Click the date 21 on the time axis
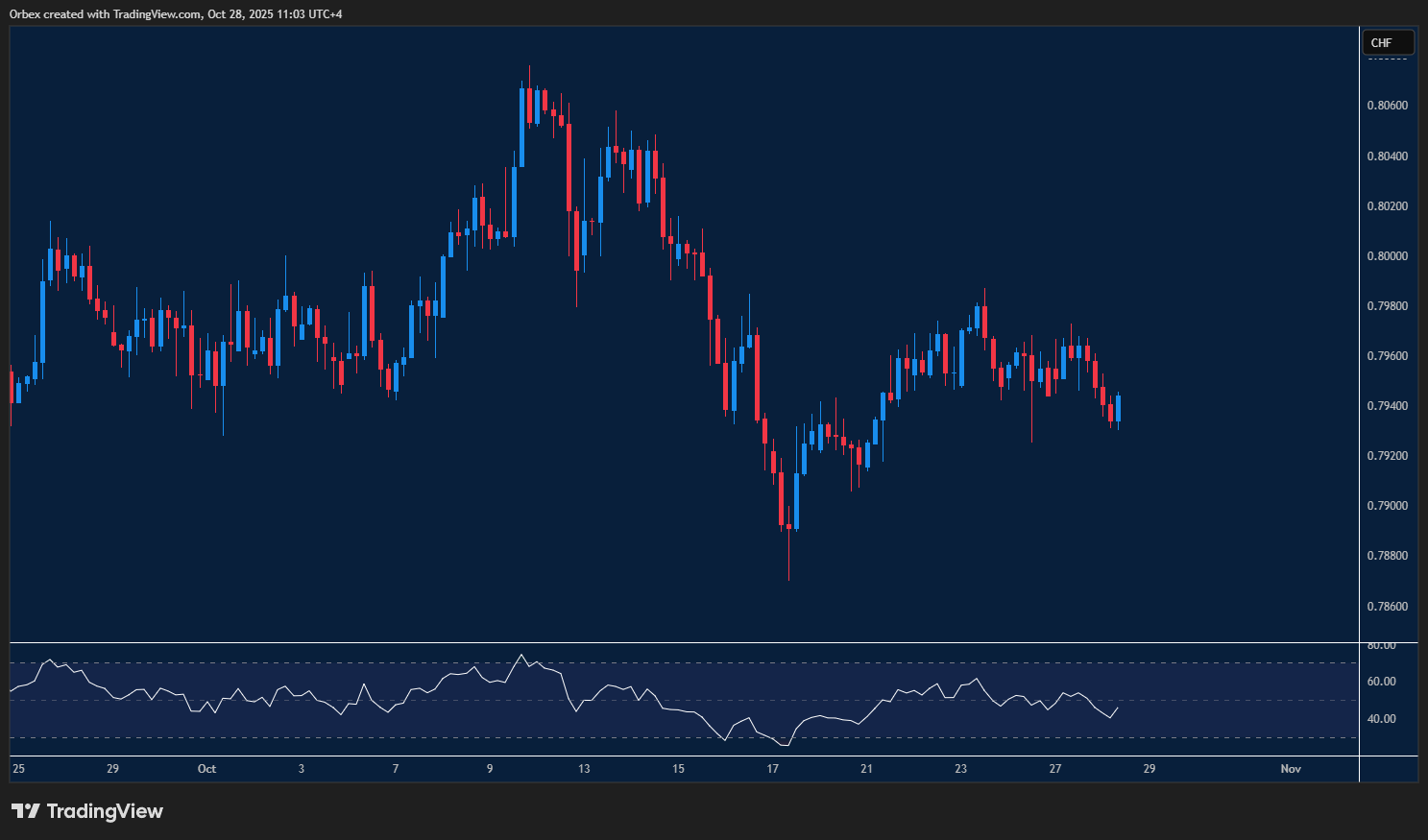 [x=865, y=769]
